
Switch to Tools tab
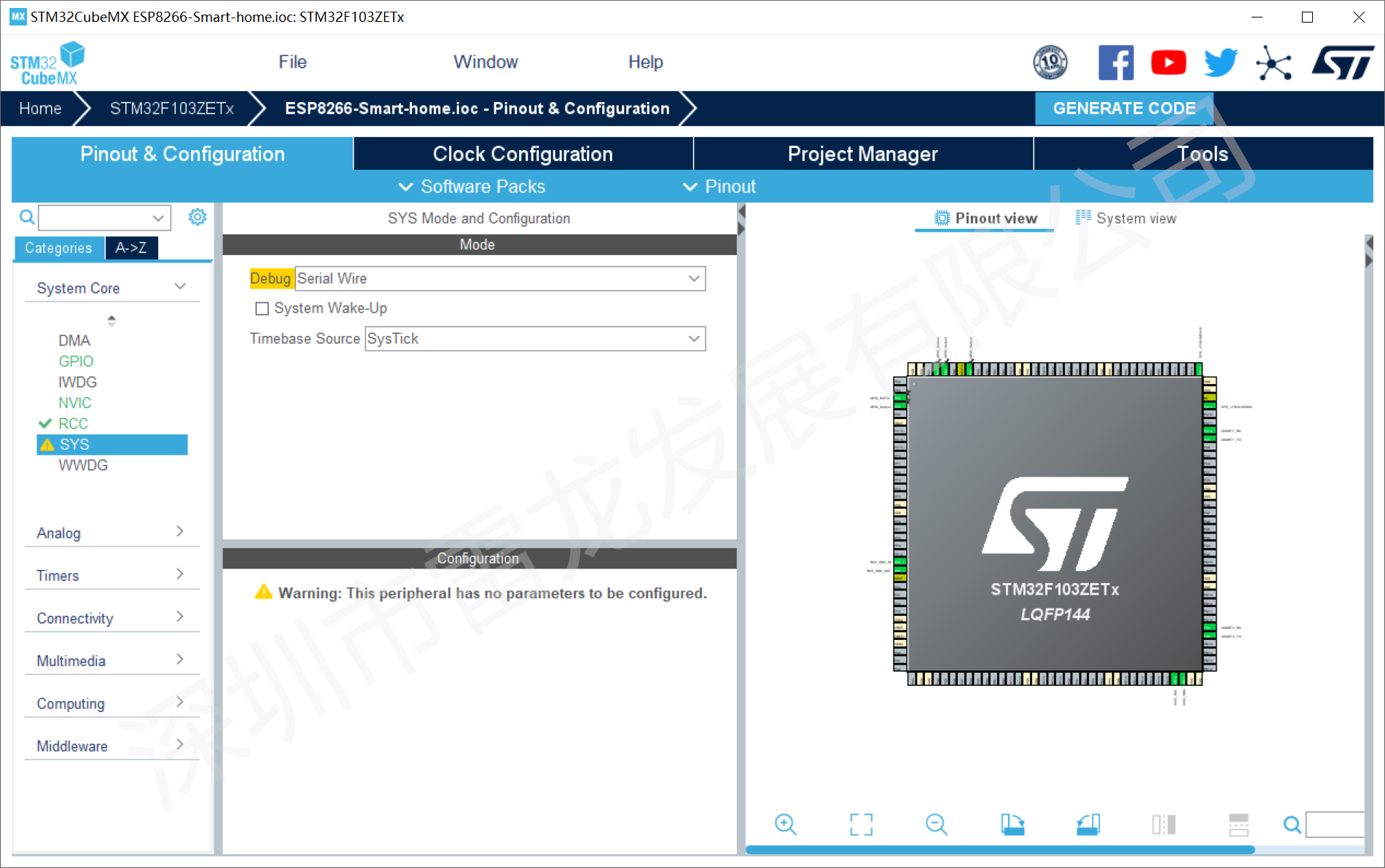tap(1203, 154)
